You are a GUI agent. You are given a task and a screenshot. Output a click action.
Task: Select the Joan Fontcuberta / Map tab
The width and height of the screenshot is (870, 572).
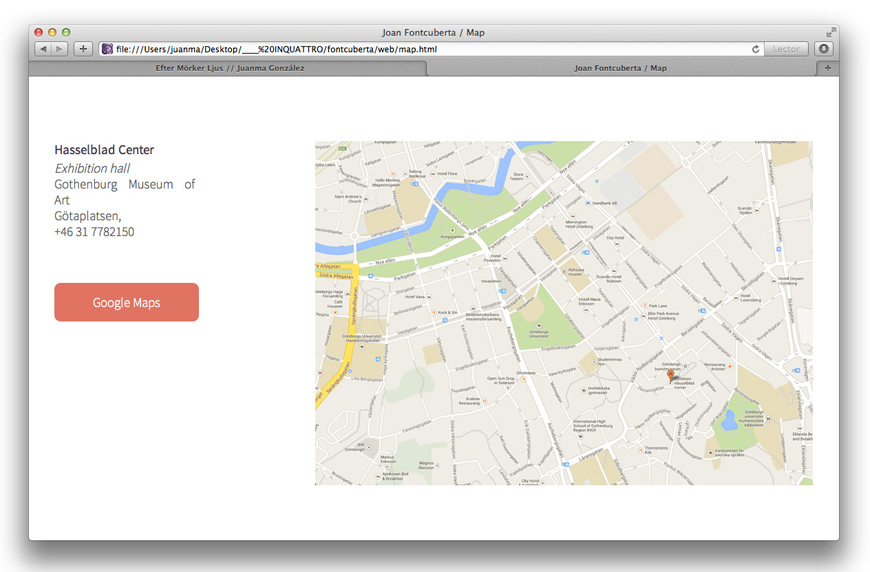620,68
